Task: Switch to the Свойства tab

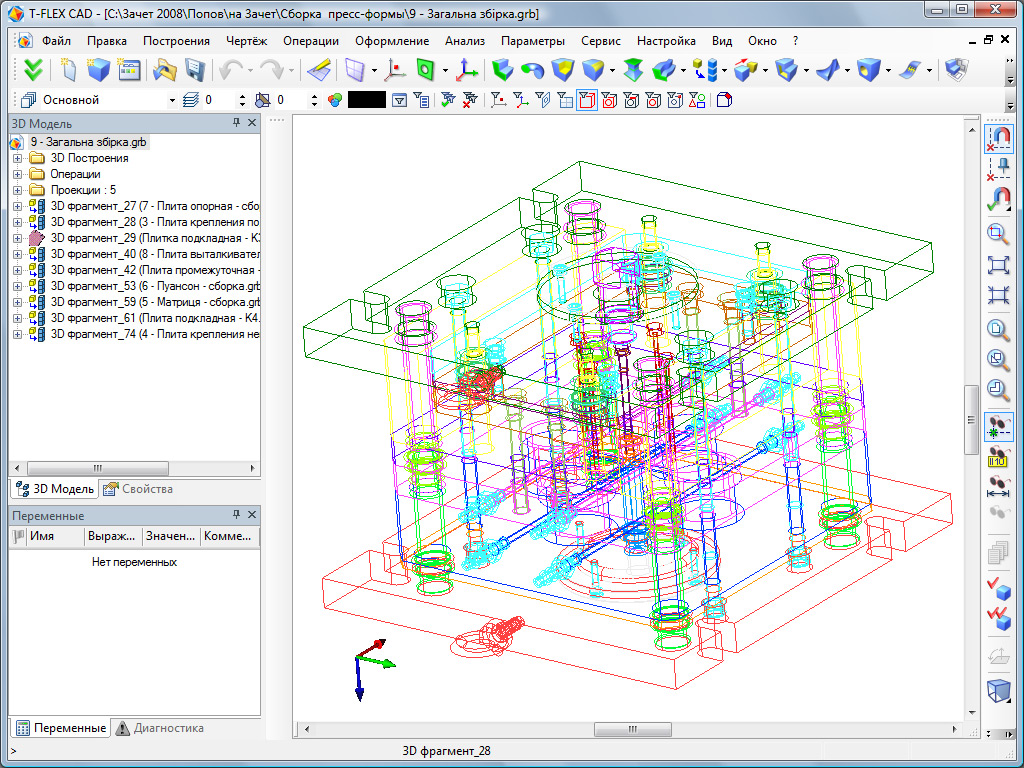Action: click(138, 488)
